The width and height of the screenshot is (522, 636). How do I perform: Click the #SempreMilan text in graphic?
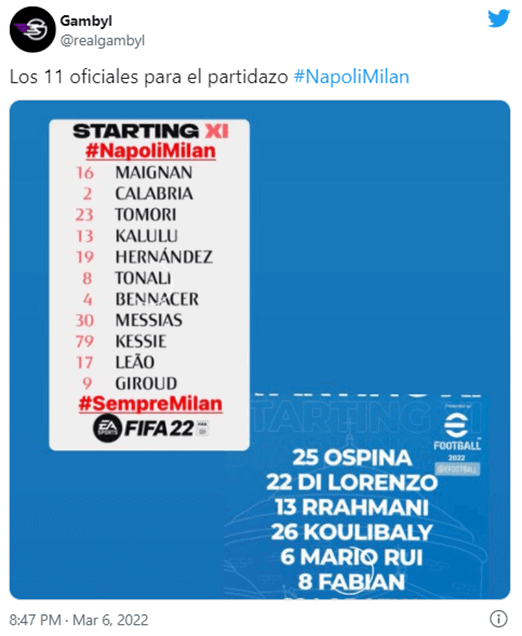click(x=150, y=404)
